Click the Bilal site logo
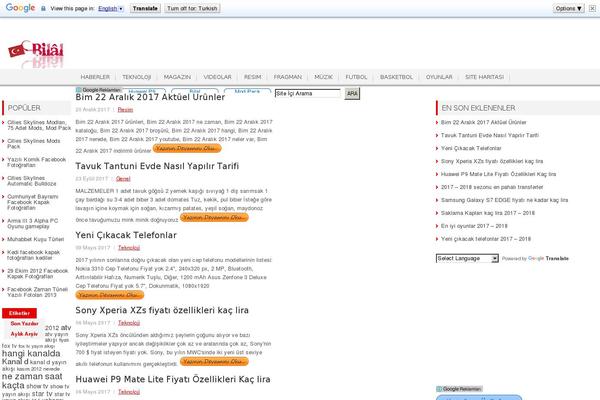Viewport: 600px width, 400px height. click(36, 54)
